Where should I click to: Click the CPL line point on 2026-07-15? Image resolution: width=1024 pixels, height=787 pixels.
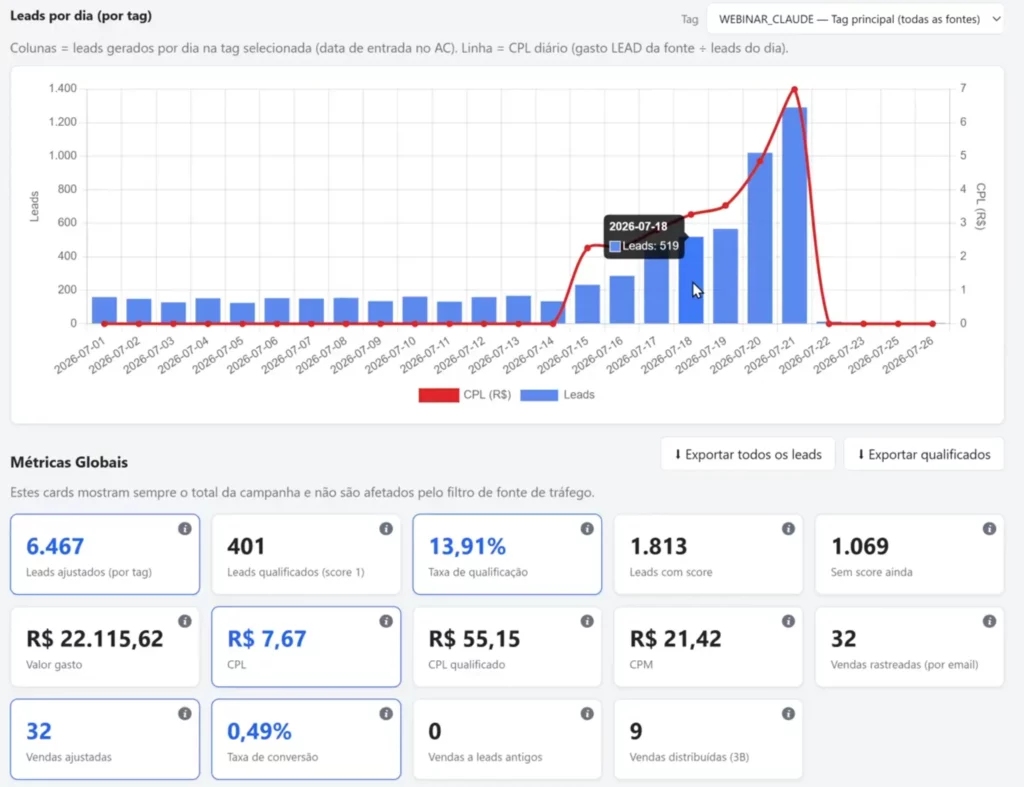tap(587, 248)
